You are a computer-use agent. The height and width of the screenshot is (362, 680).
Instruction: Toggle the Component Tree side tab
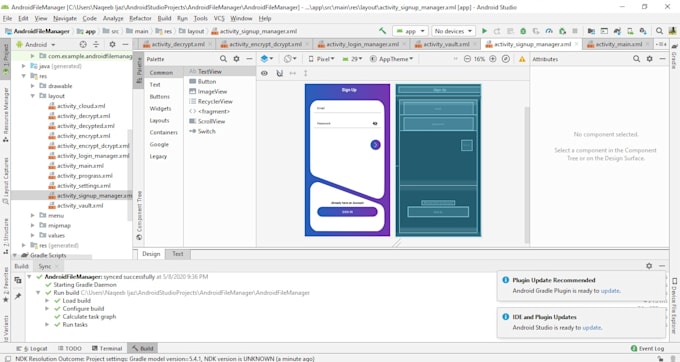(x=139, y=215)
